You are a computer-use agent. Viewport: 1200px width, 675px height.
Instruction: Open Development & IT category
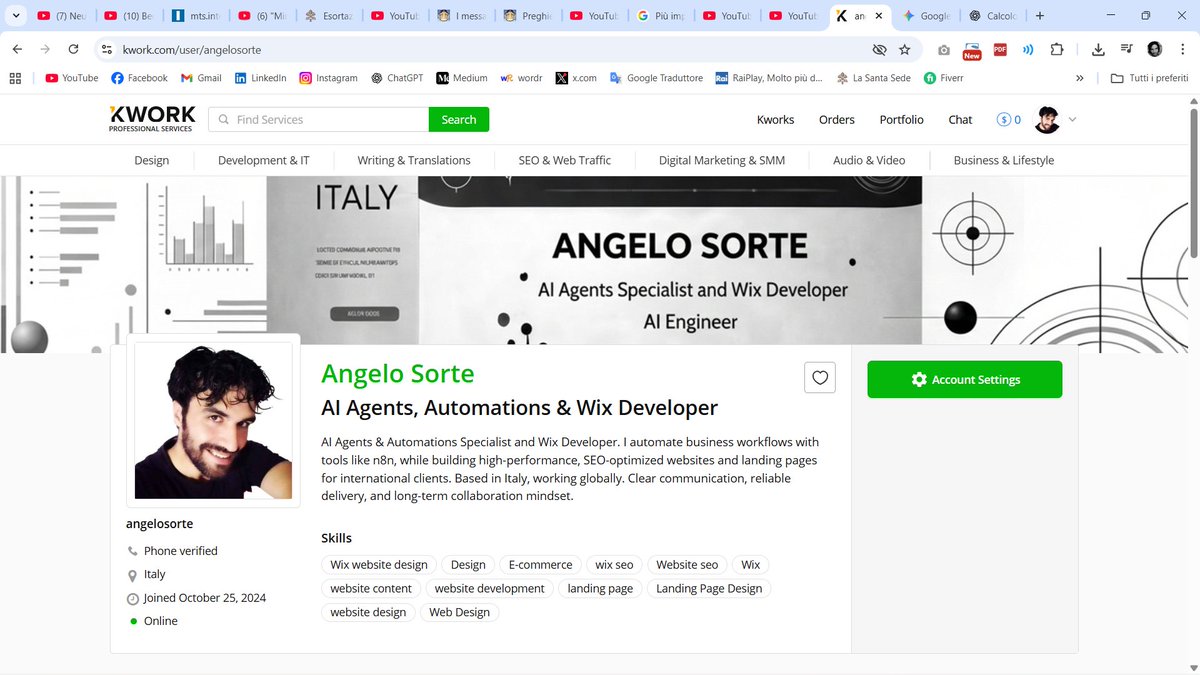pos(263,160)
